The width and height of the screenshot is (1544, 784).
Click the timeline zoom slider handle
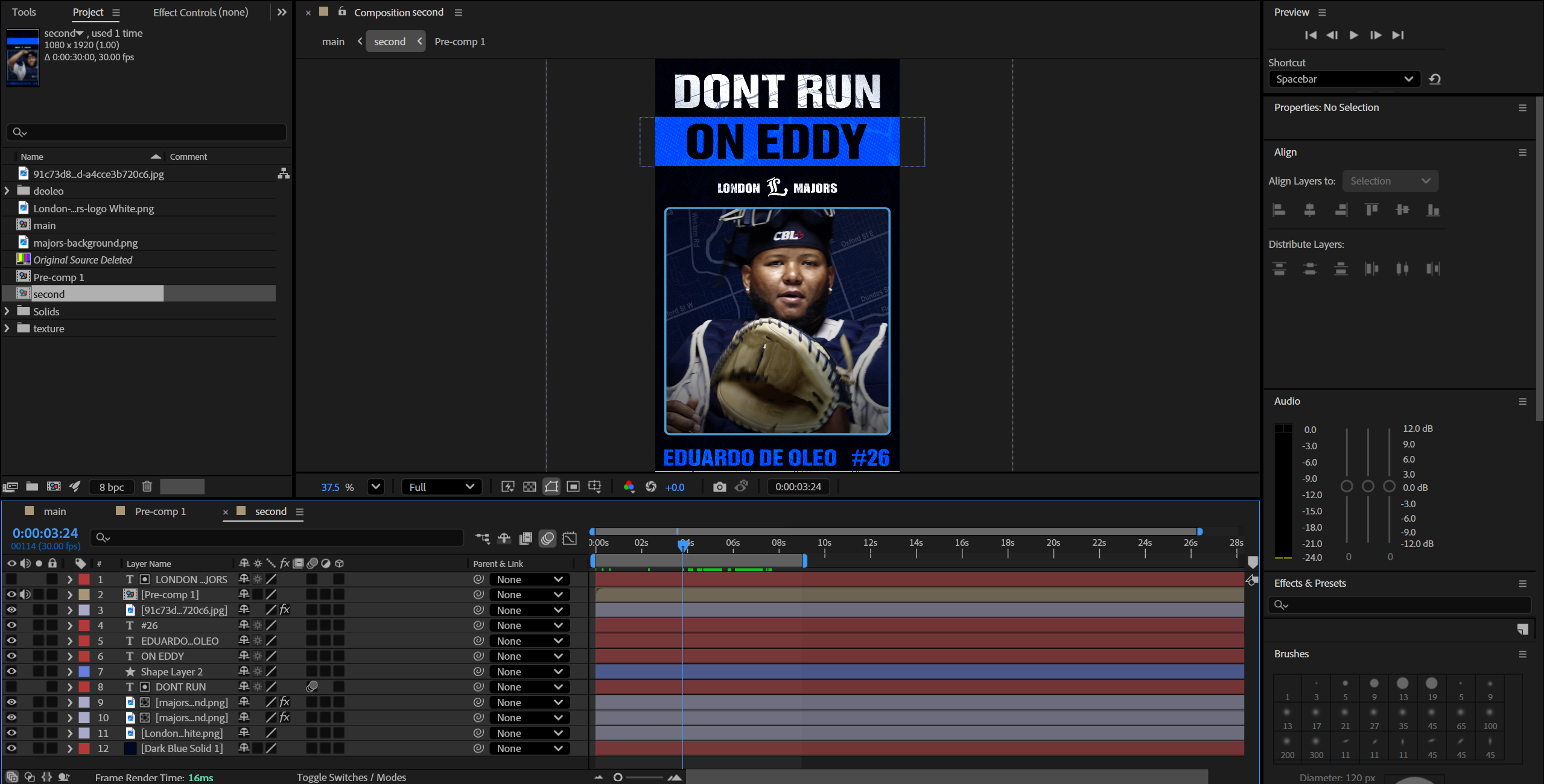[x=617, y=777]
